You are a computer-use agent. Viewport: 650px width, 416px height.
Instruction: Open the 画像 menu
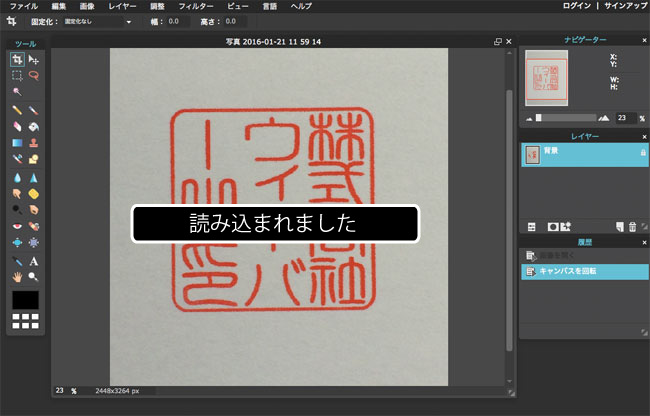[x=87, y=6]
